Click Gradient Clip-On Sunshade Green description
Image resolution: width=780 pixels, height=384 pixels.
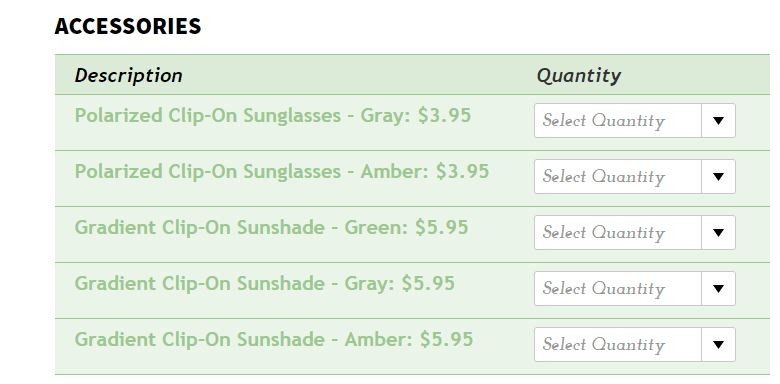click(x=271, y=228)
